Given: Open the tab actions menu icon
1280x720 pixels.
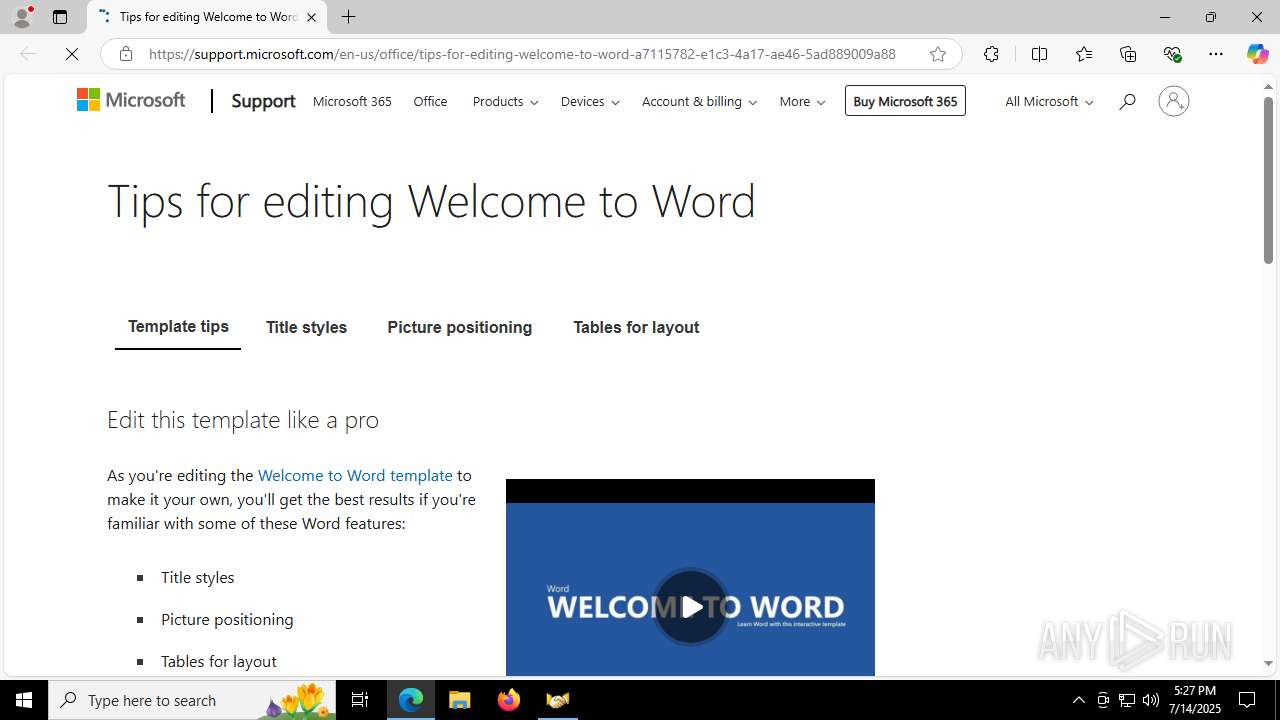Looking at the screenshot, I should point(60,17).
